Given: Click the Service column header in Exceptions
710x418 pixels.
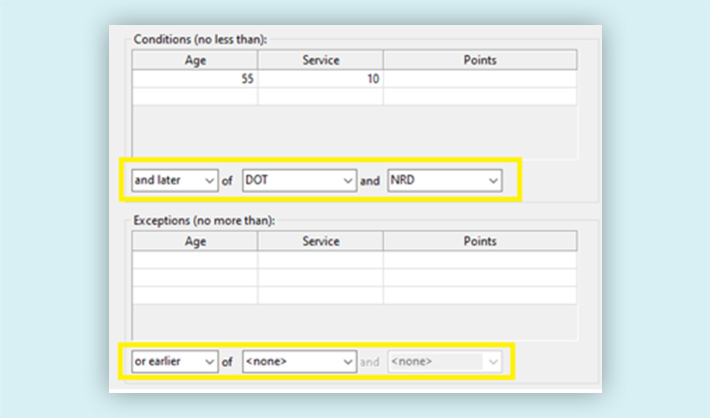Looking at the screenshot, I should point(320,241).
